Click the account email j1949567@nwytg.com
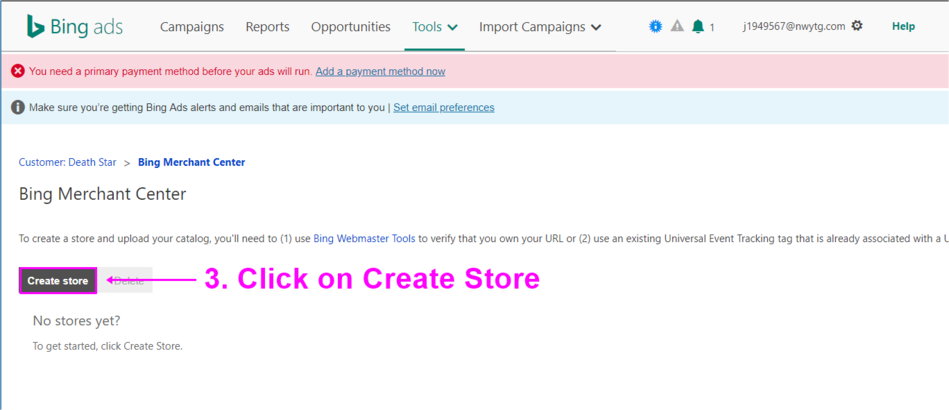The width and height of the screenshot is (949, 410). pyautogui.click(x=794, y=27)
